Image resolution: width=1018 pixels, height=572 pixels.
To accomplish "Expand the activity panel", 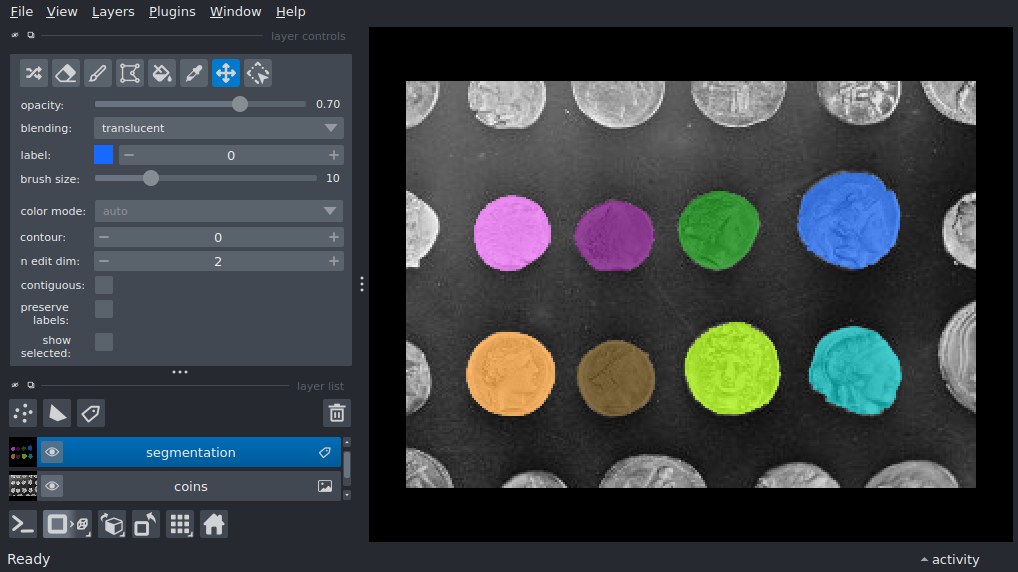I will [x=950, y=559].
